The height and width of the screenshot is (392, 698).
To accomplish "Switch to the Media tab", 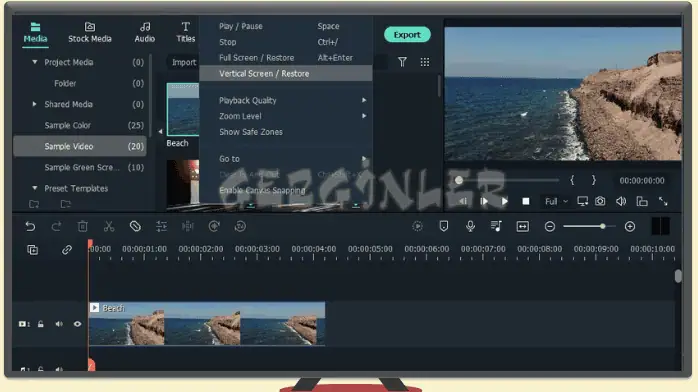I will pyautogui.click(x=35, y=32).
